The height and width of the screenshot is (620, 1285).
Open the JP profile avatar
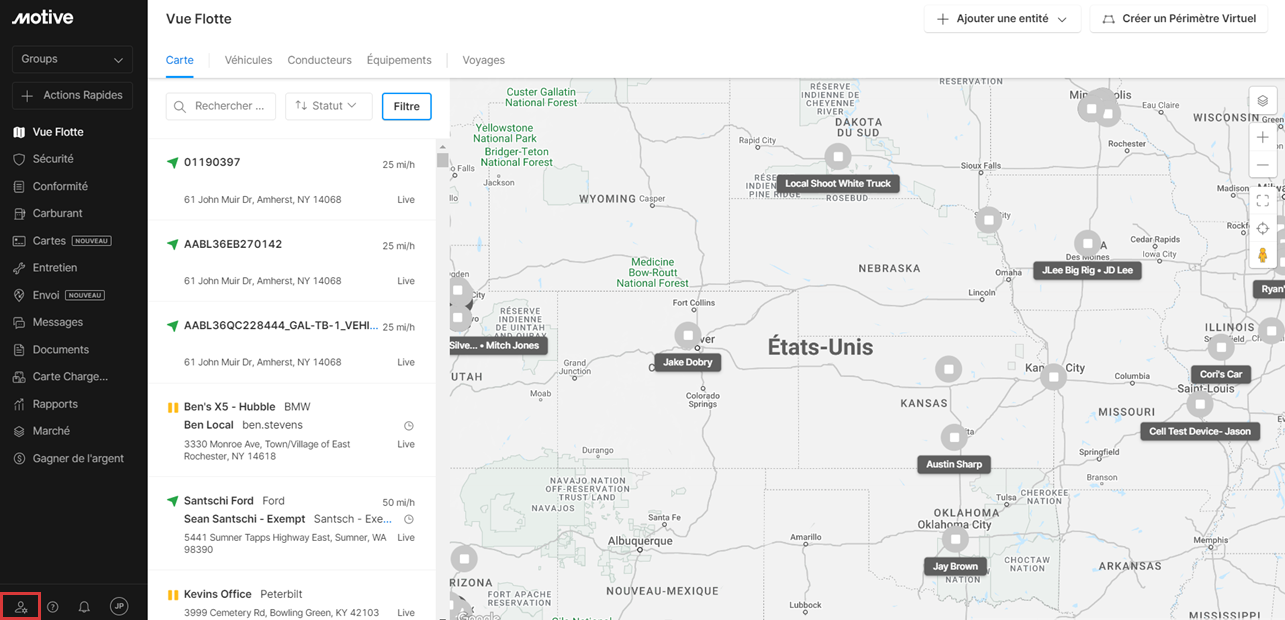(x=119, y=606)
